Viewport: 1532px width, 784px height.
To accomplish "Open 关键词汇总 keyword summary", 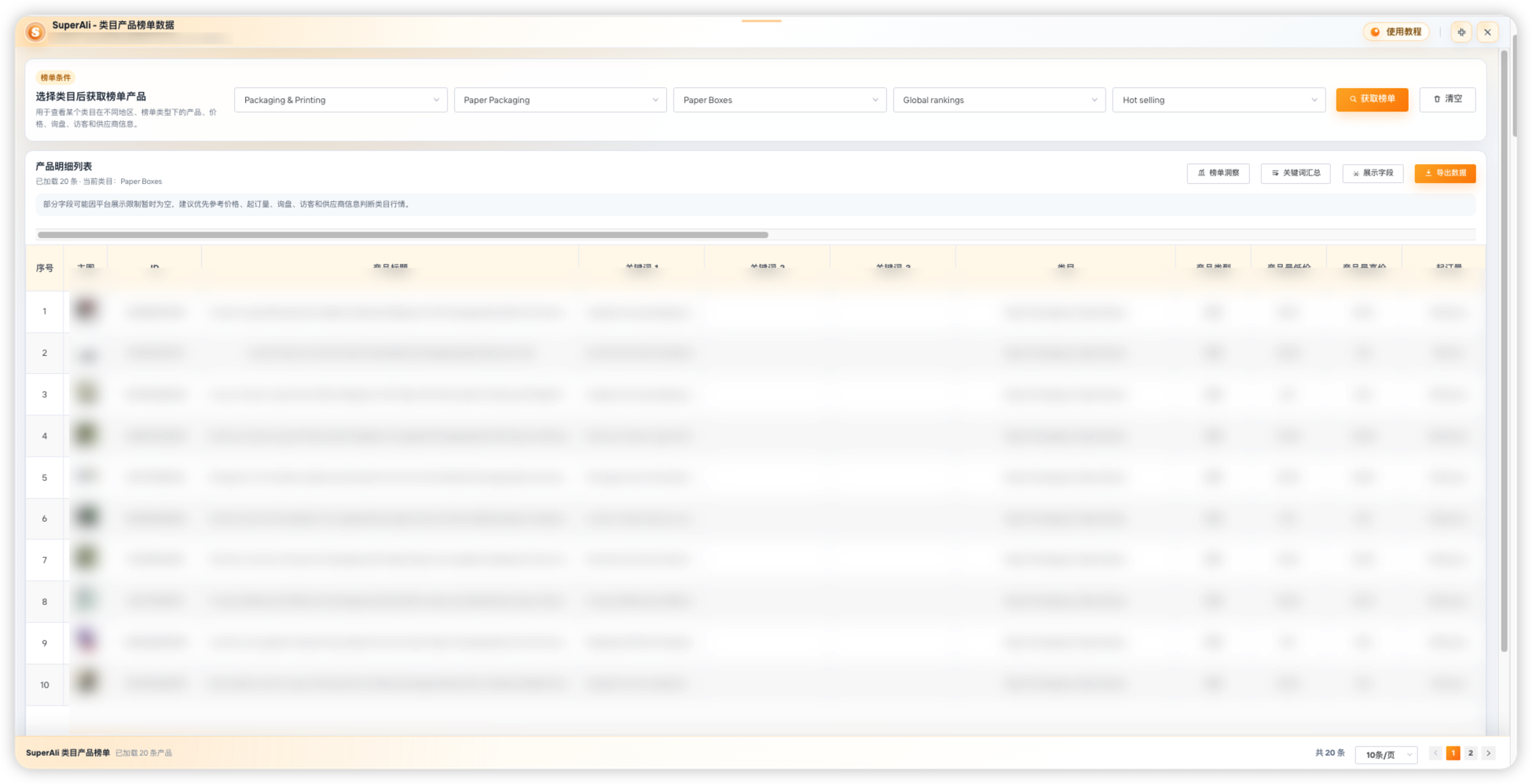I will click(x=1296, y=173).
